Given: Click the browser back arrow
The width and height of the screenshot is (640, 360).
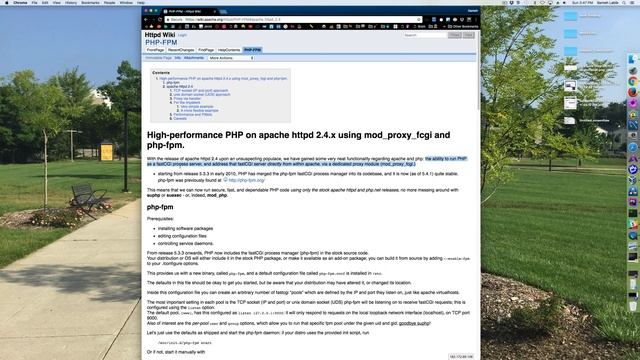Looking at the screenshot, I should coord(146,19).
